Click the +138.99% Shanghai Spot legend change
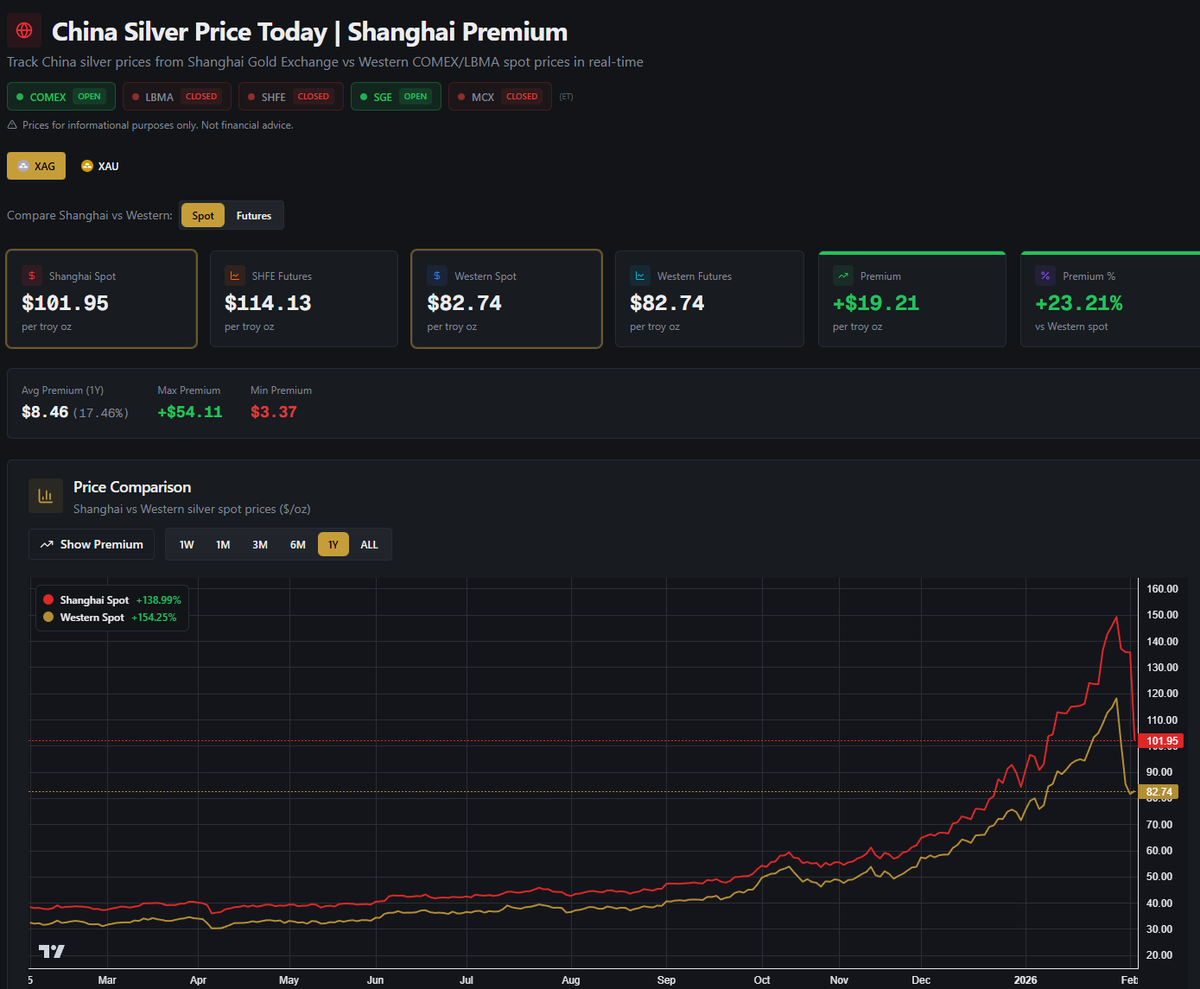 point(159,600)
